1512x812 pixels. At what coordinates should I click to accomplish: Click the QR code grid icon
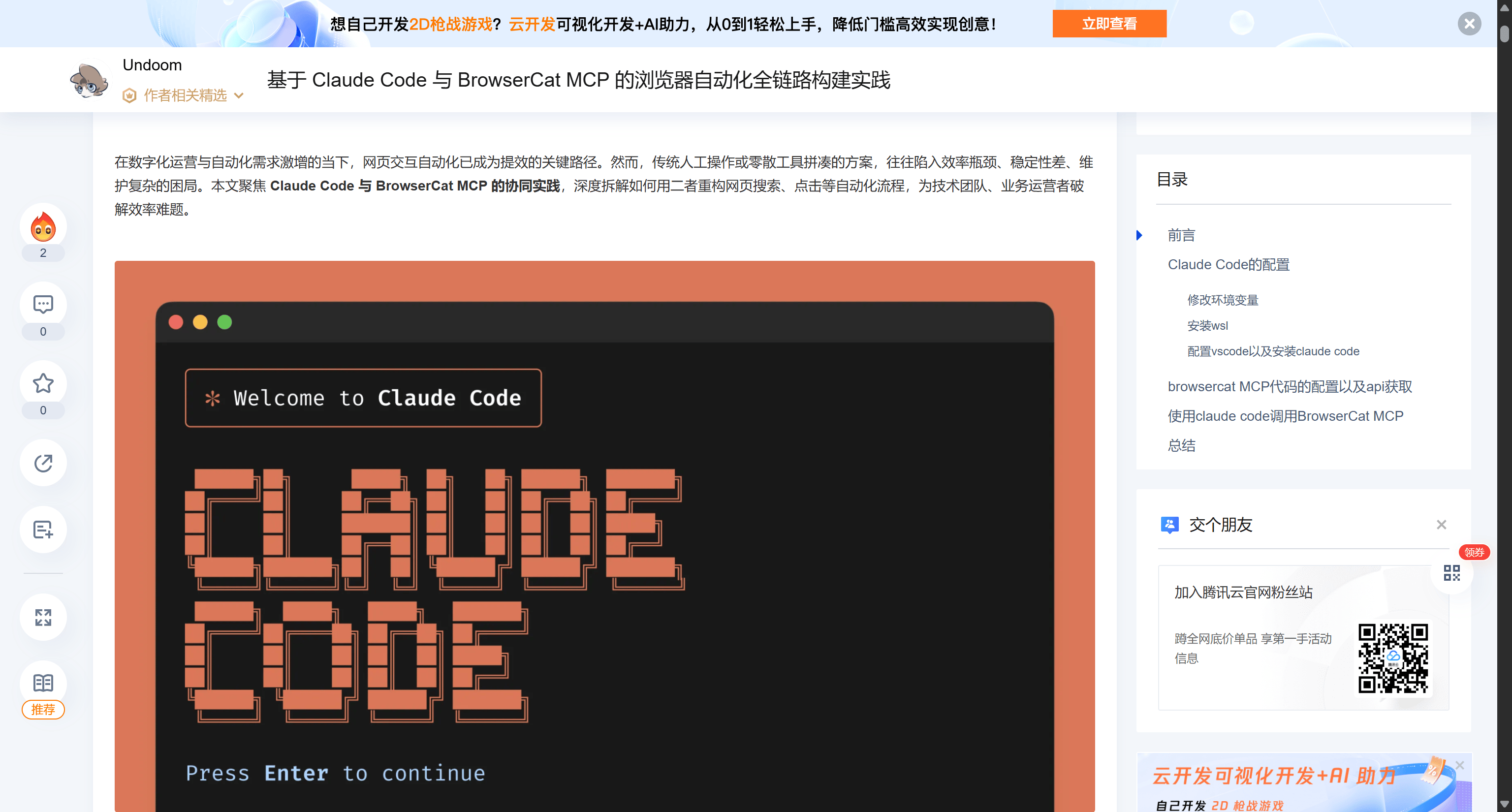click(1451, 573)
